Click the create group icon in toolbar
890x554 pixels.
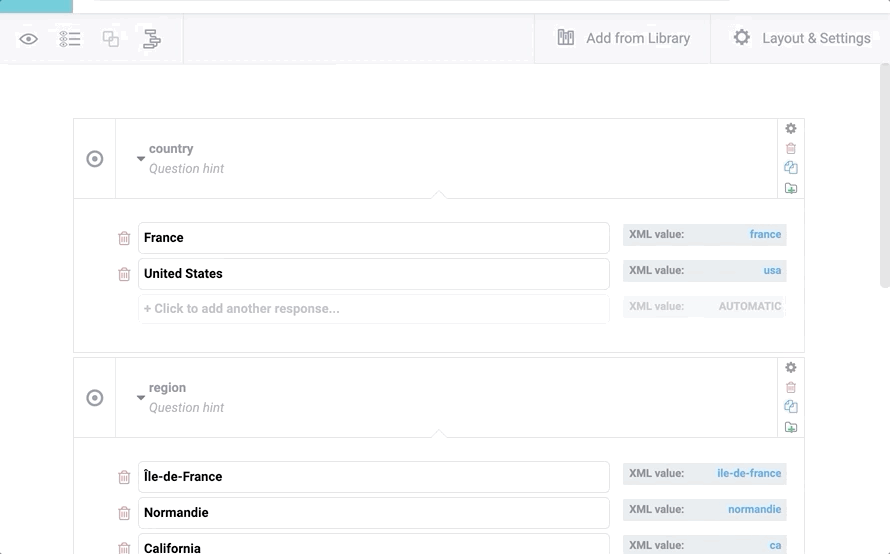pyautogui.click(x=111, y=39)
